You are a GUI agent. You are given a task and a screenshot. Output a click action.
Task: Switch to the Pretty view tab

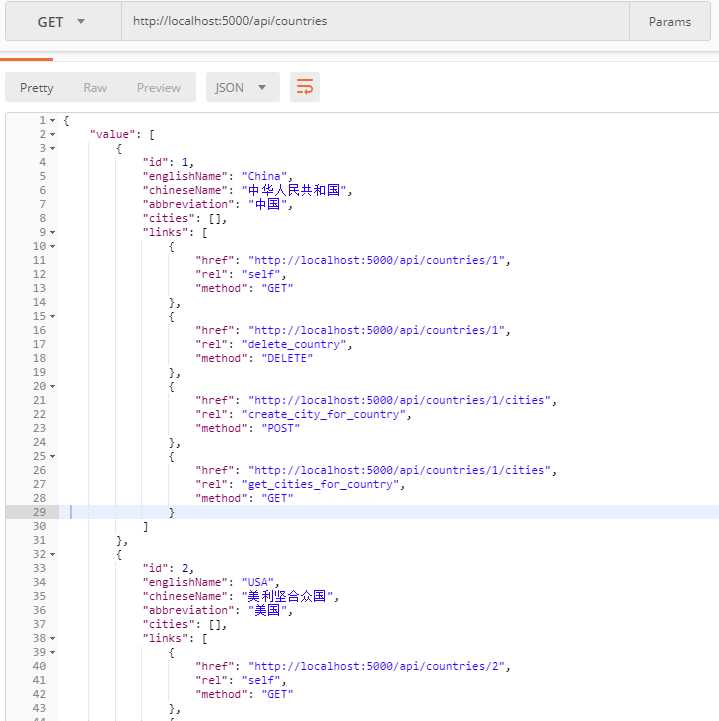click(36, 87)
